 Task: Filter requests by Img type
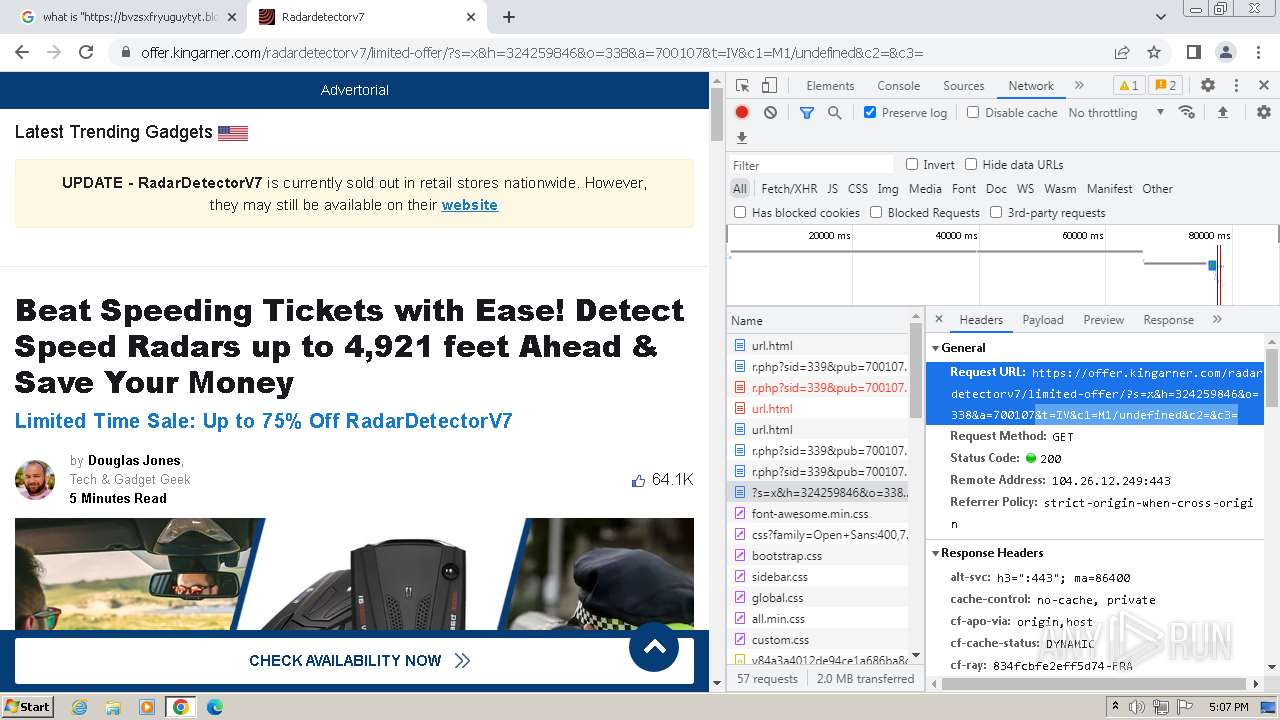(x=888, y=189)
